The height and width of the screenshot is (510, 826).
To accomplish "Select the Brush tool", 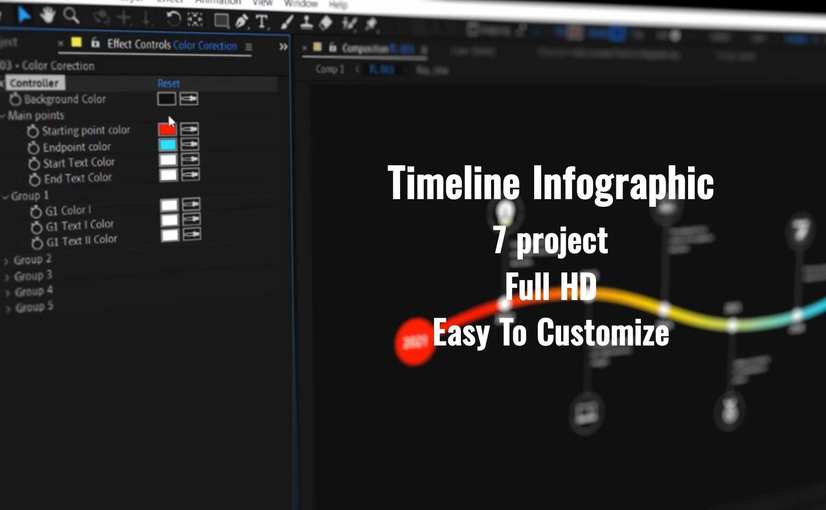I will point(287,22).
